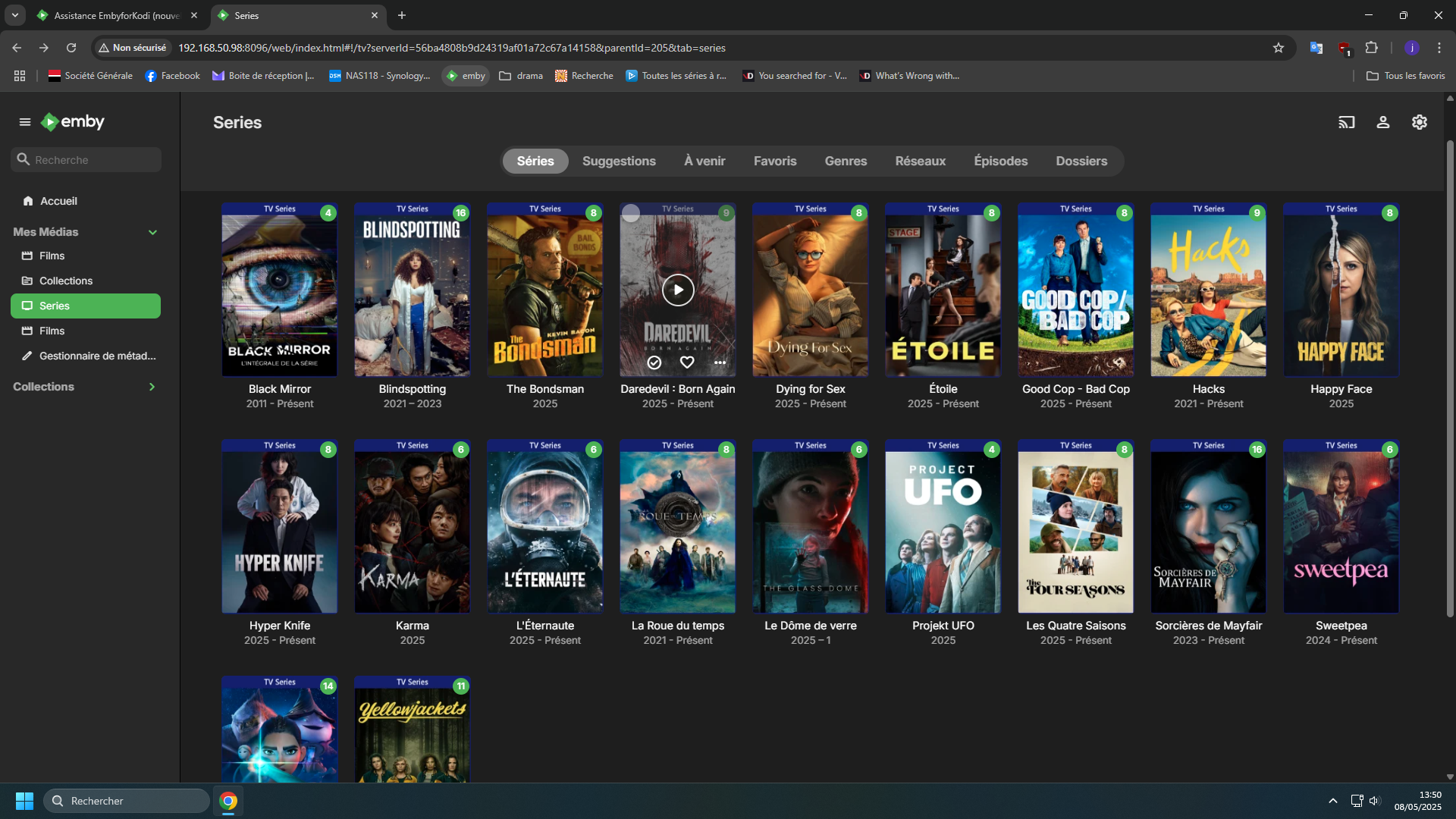Screen dimensions: 1456x819
Task: Go to Accueil home in sidebar
Action: [x=58, y=201]
